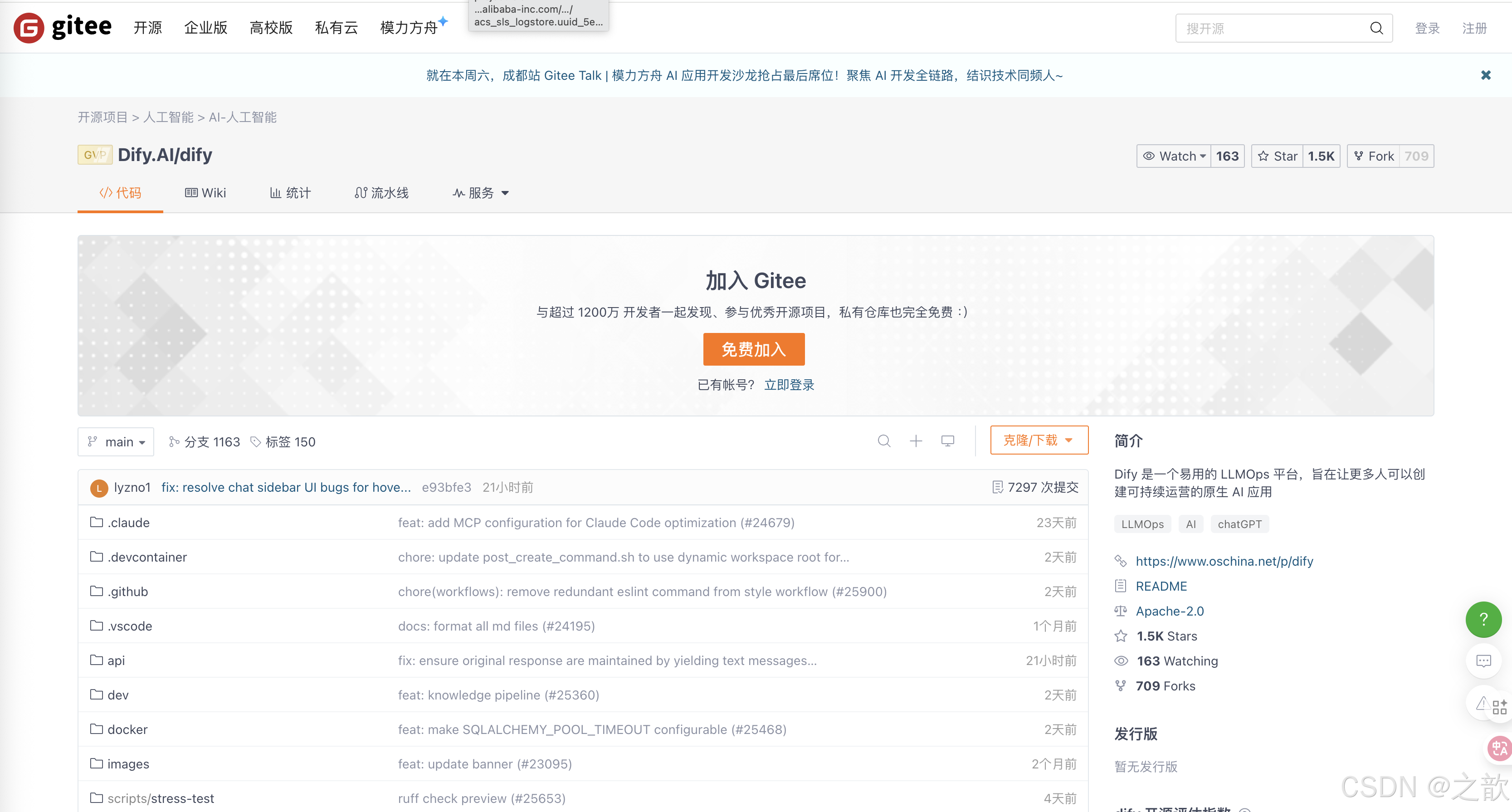Click the .claude folder icon
This screenshot has height=812, width=1512.
point(96,522)
